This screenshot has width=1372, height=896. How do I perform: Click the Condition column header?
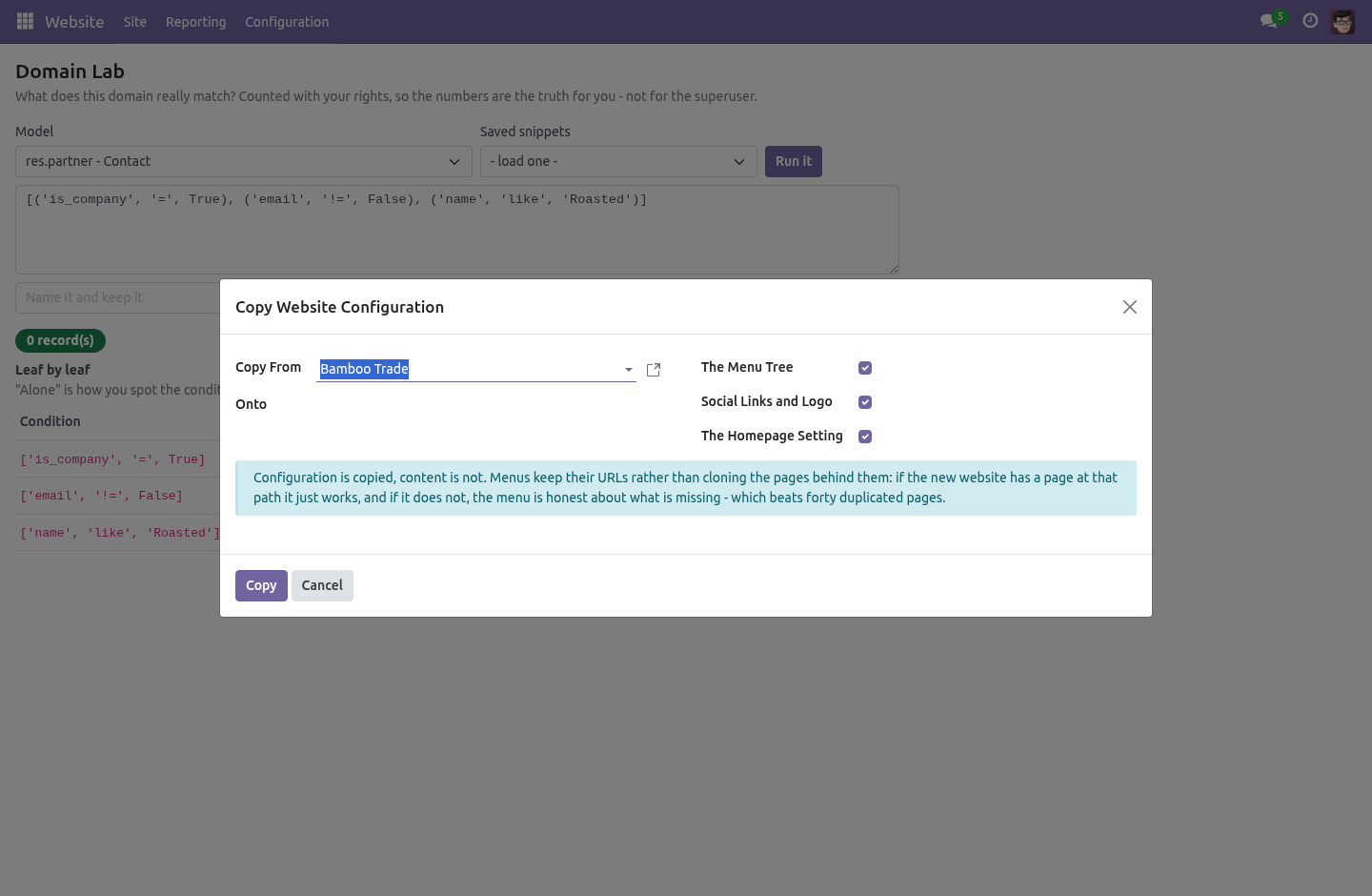[x=50, y=421]
